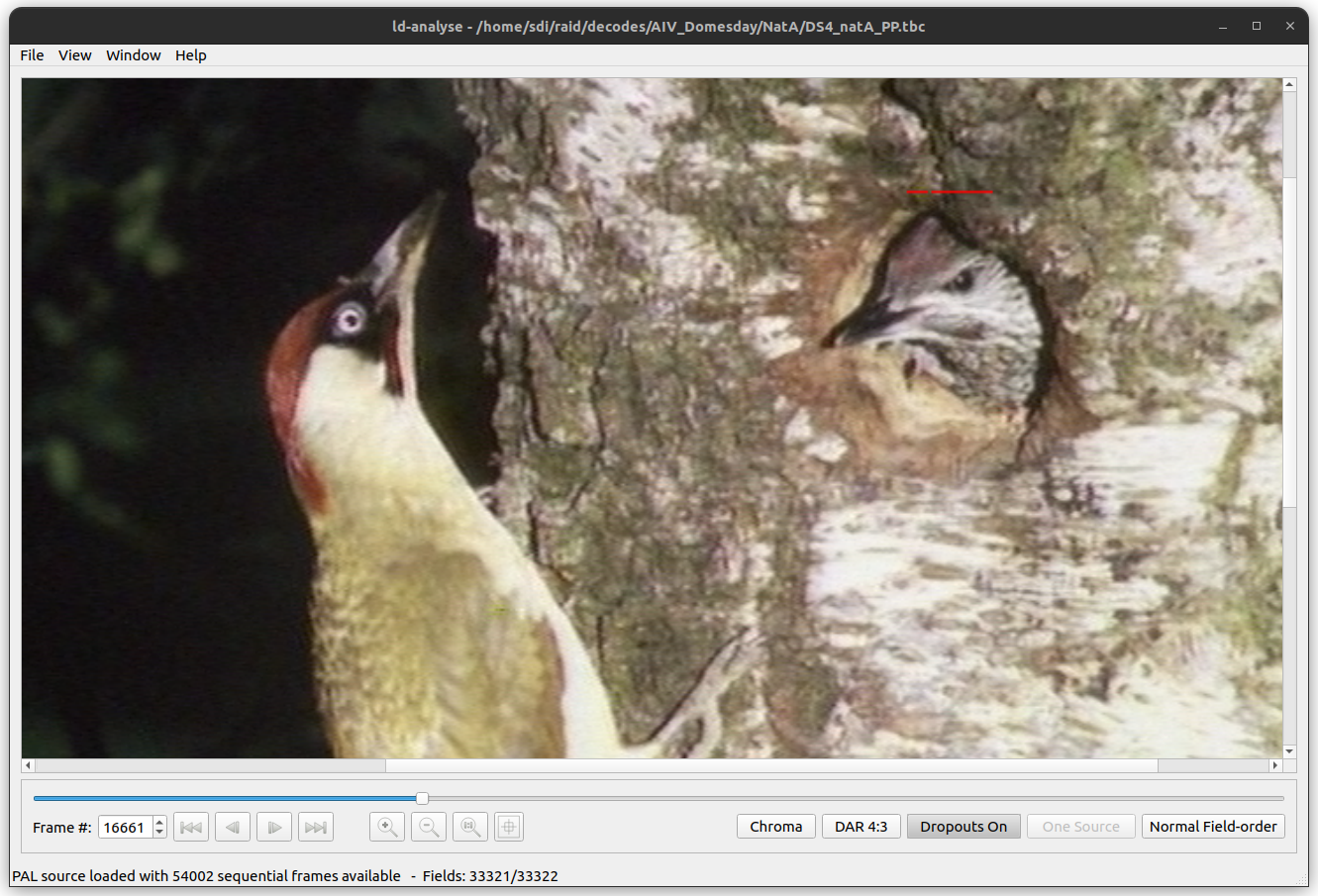Toggle the crosshair mouse mode button

(x=509, y=827)
